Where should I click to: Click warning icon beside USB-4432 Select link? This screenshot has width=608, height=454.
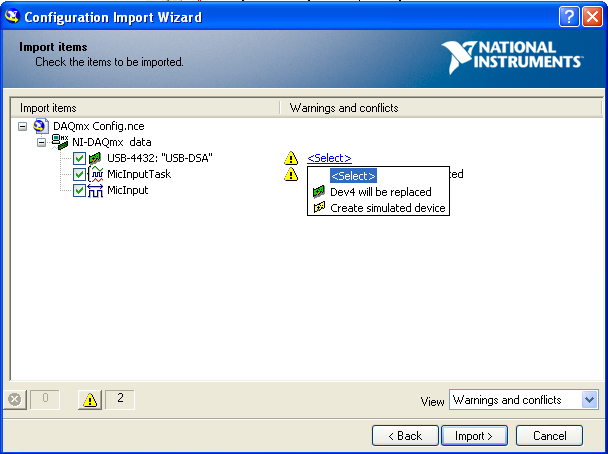click(291, 158)
